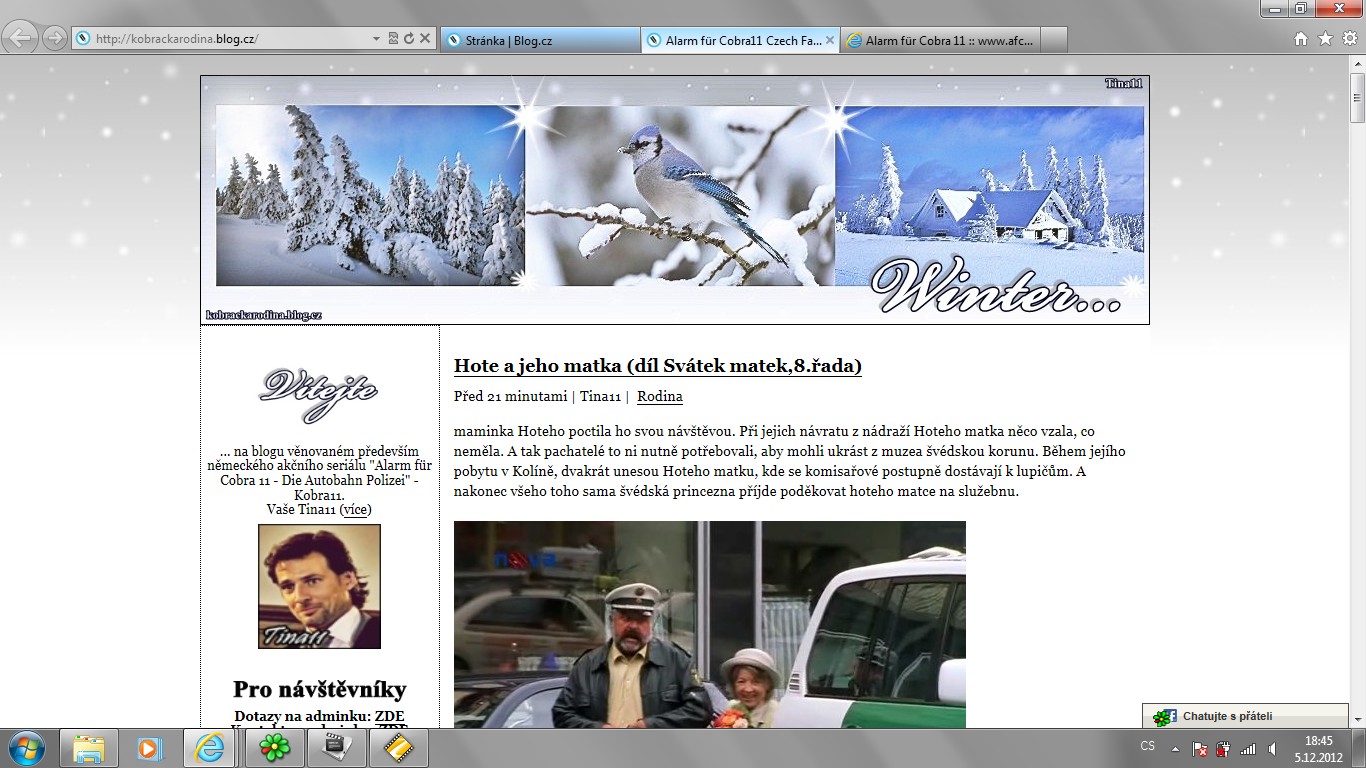Click the battery power plug tray icon

tap(1224, 748)
